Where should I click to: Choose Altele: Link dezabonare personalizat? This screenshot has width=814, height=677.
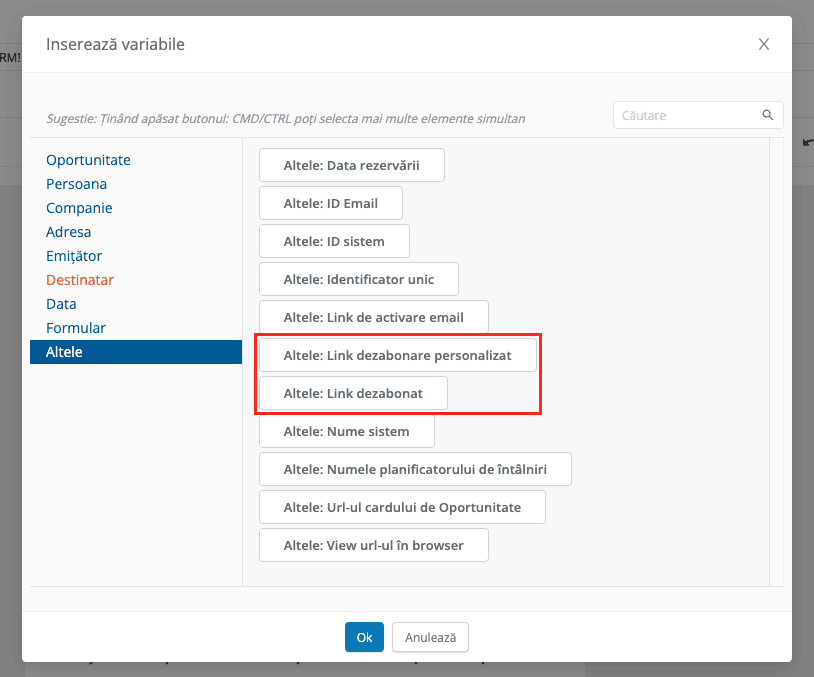(398, 355)
